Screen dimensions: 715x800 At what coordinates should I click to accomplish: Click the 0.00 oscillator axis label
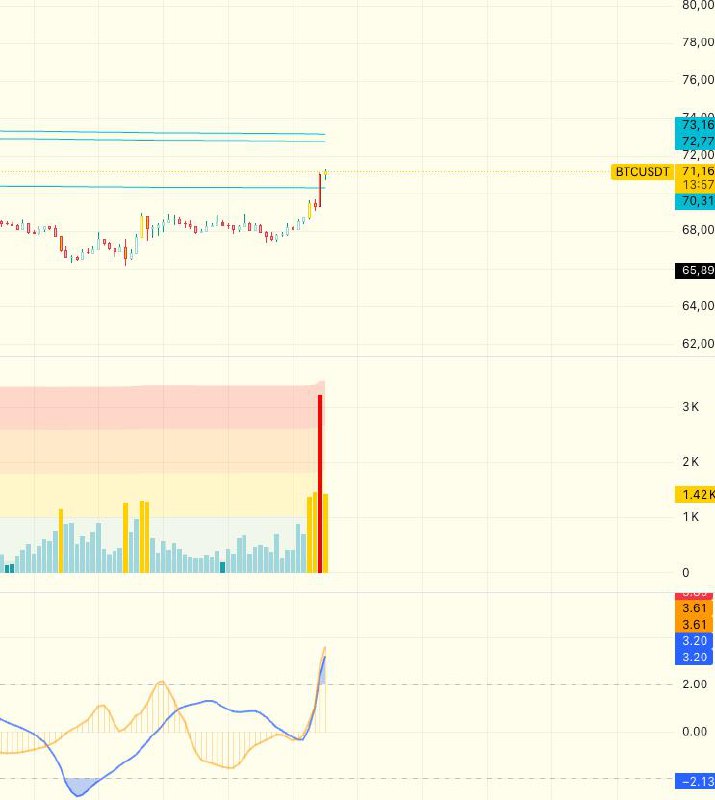tap(694, 731)
